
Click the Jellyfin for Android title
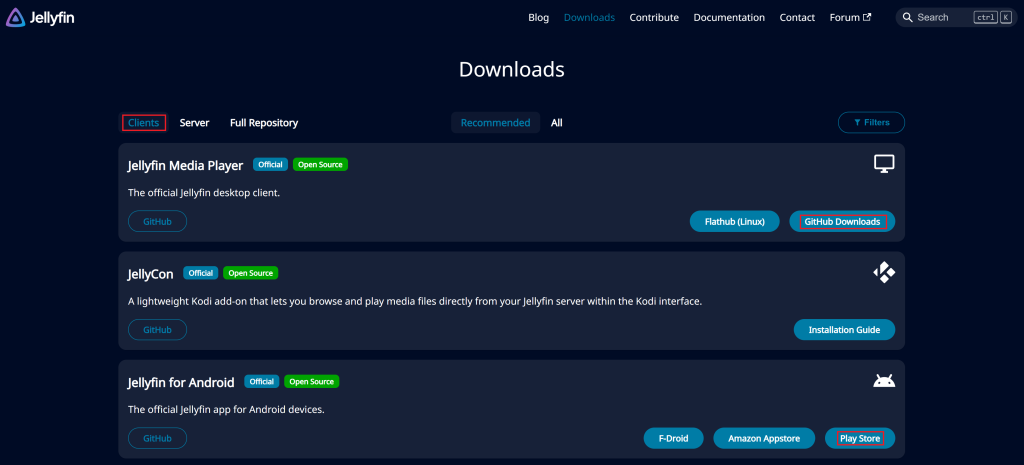(x=181, y=383)
